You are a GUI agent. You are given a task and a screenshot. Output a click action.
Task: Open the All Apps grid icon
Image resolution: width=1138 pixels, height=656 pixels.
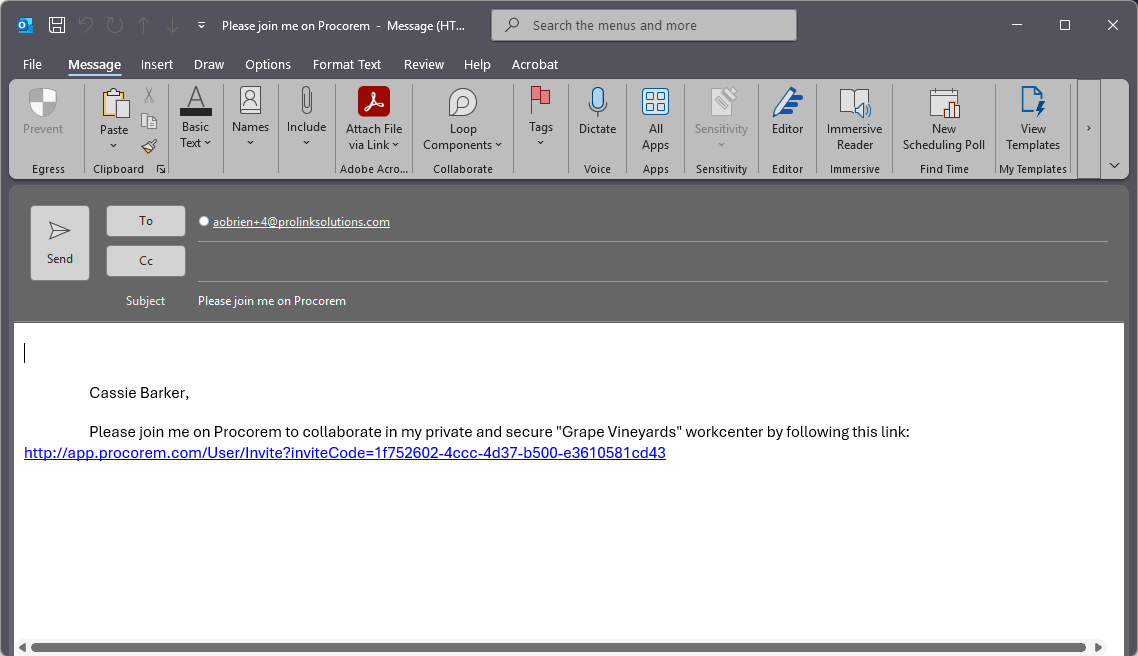[655, 102]
